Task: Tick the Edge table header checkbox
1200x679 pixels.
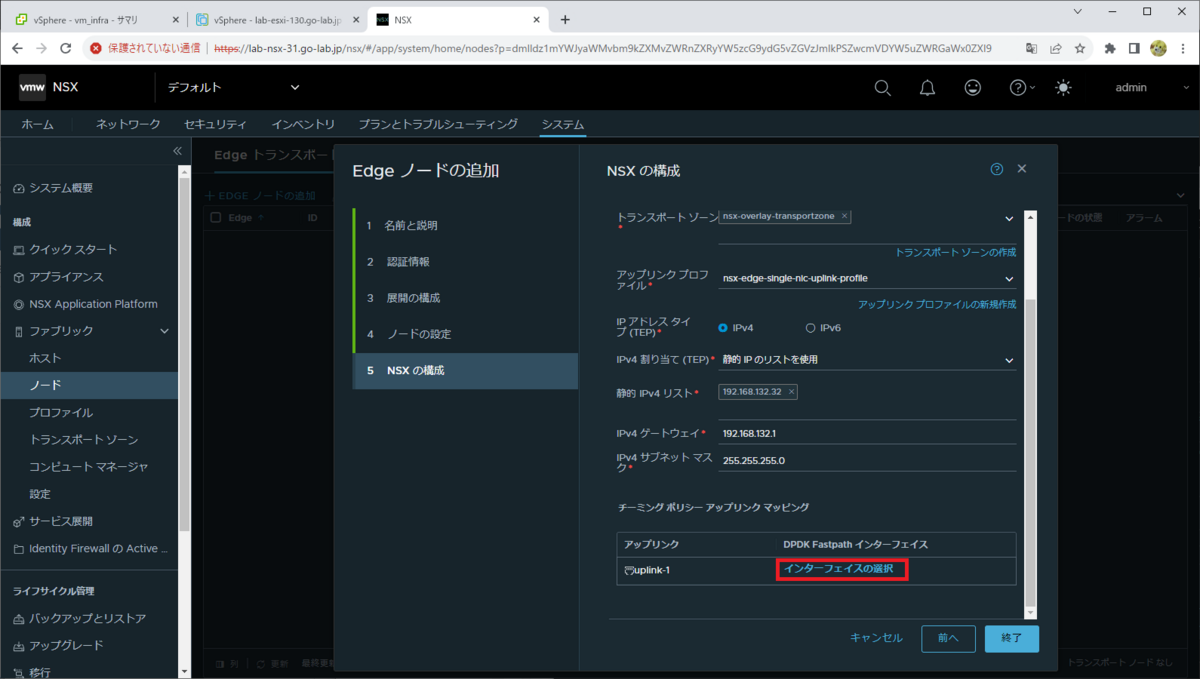Action: (215, 217)
